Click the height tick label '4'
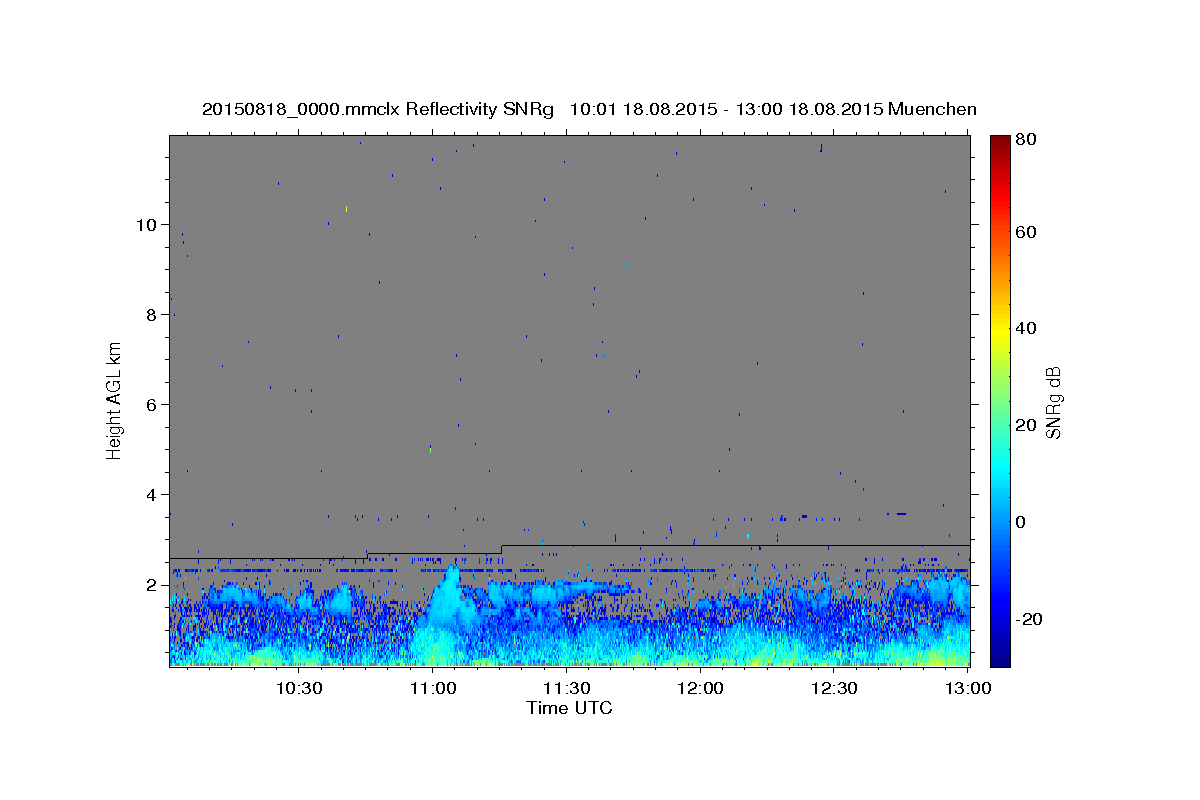Screen dimensions: 1200x800 (152, 495)
